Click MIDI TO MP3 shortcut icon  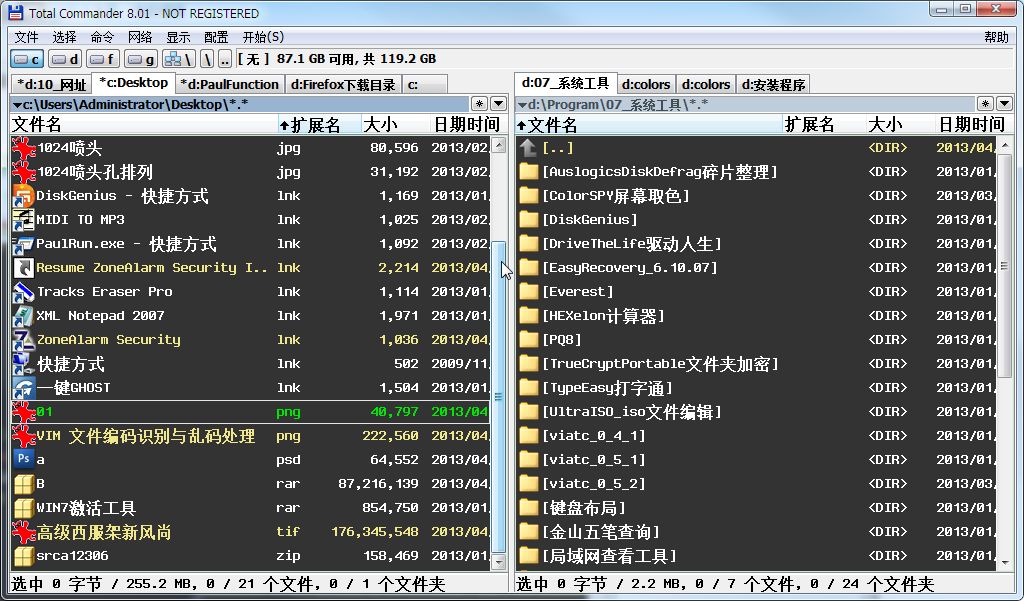[24, 220]
